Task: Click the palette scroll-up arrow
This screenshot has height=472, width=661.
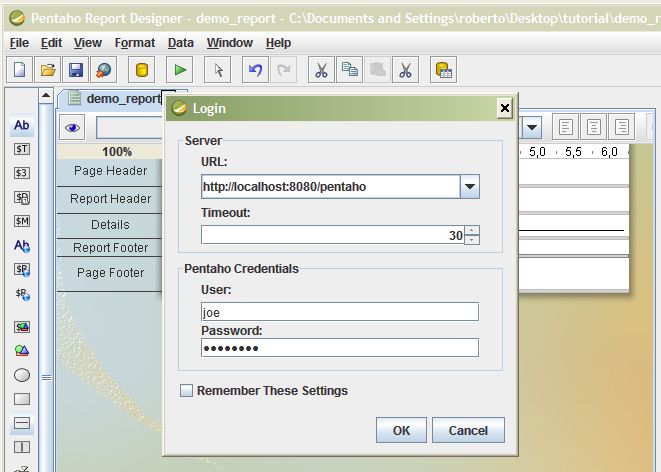Action: 46,96
